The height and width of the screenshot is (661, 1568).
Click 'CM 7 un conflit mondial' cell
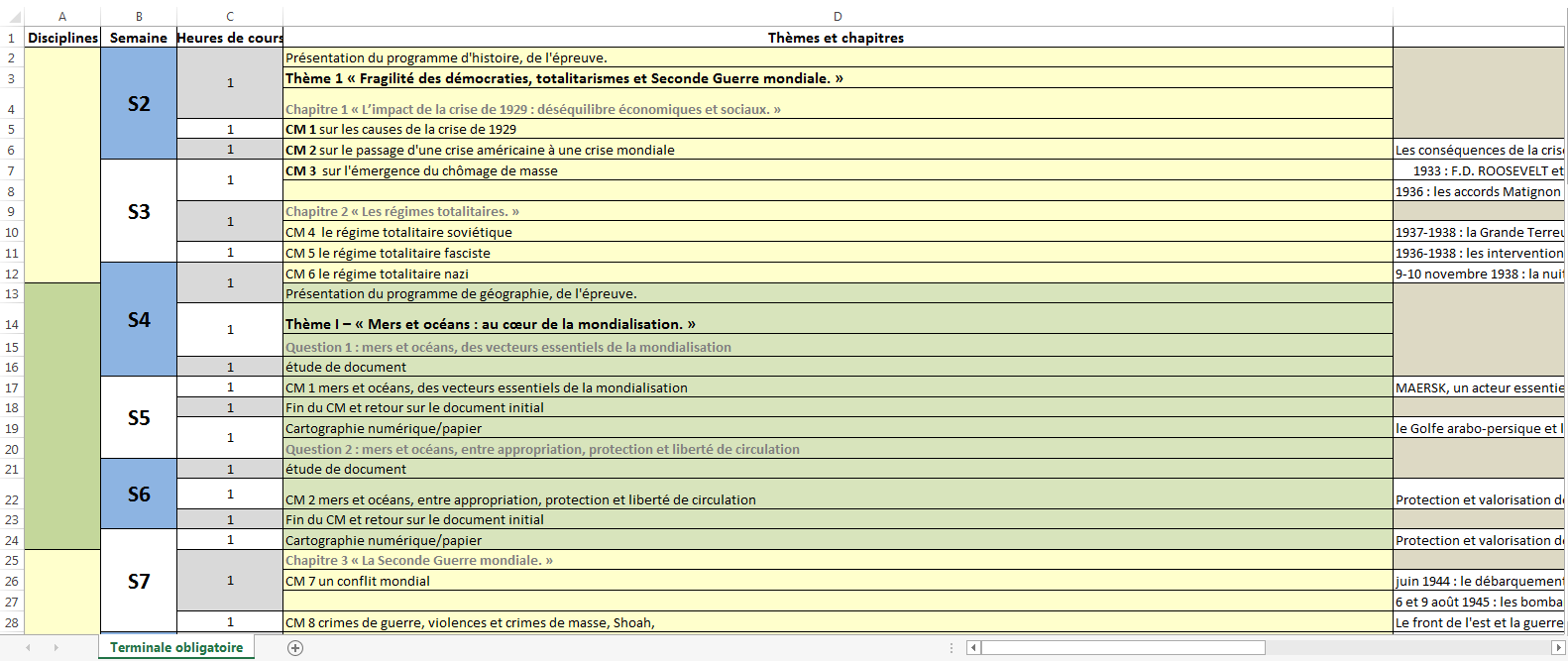tap(838, 581)
